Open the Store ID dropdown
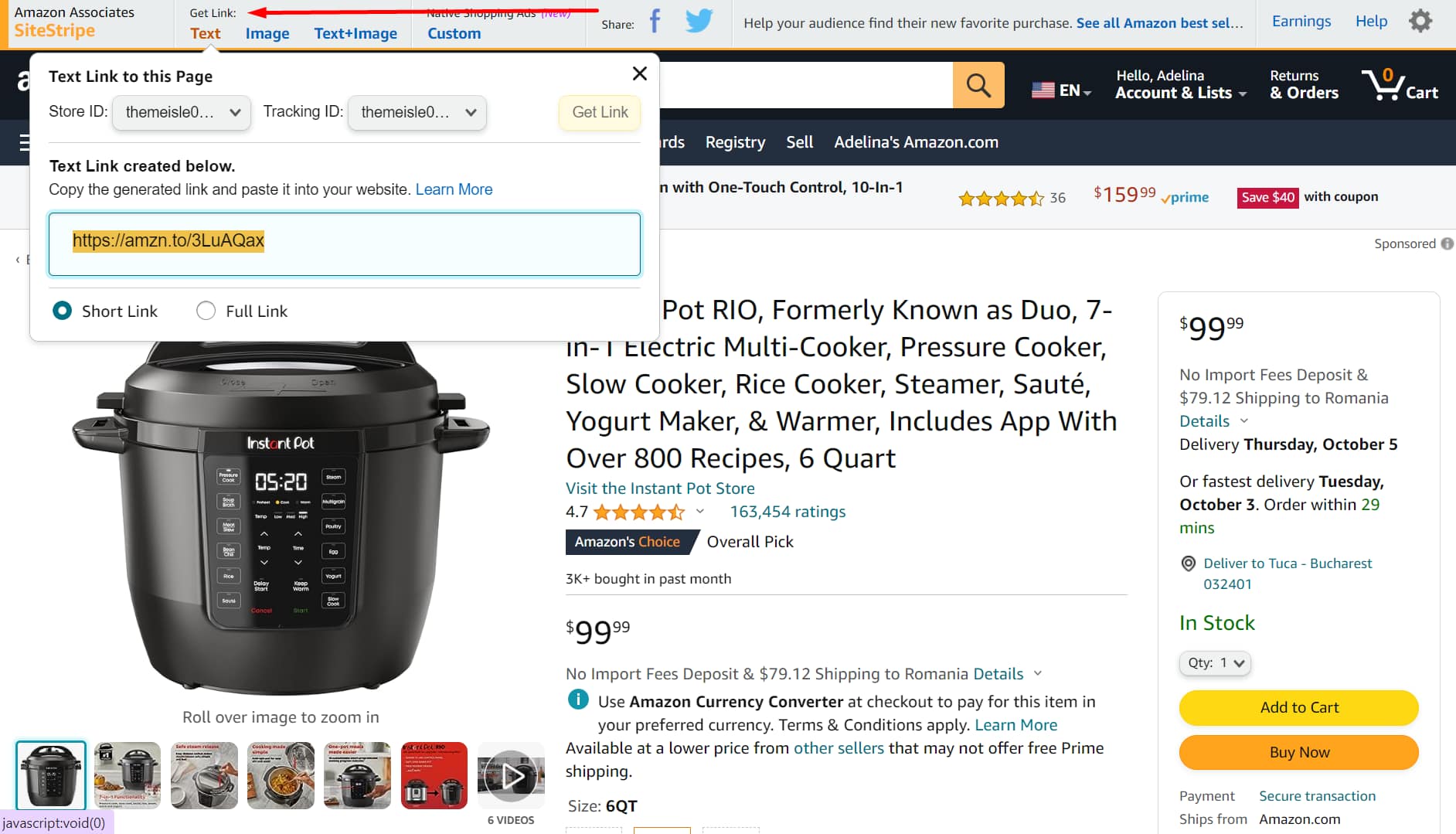Image resolution: width=1456 pixels, height=834 pixels. point(182,113)
